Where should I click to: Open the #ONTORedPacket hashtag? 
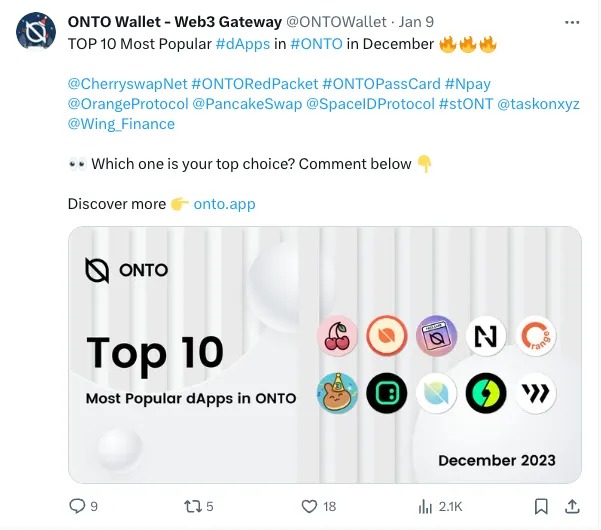[254, 82]
